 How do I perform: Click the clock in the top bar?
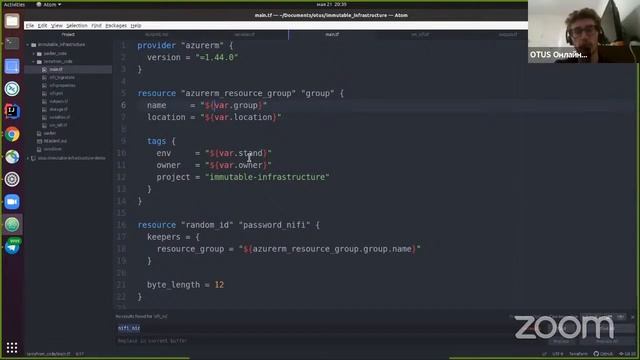[x=331, y=4]
